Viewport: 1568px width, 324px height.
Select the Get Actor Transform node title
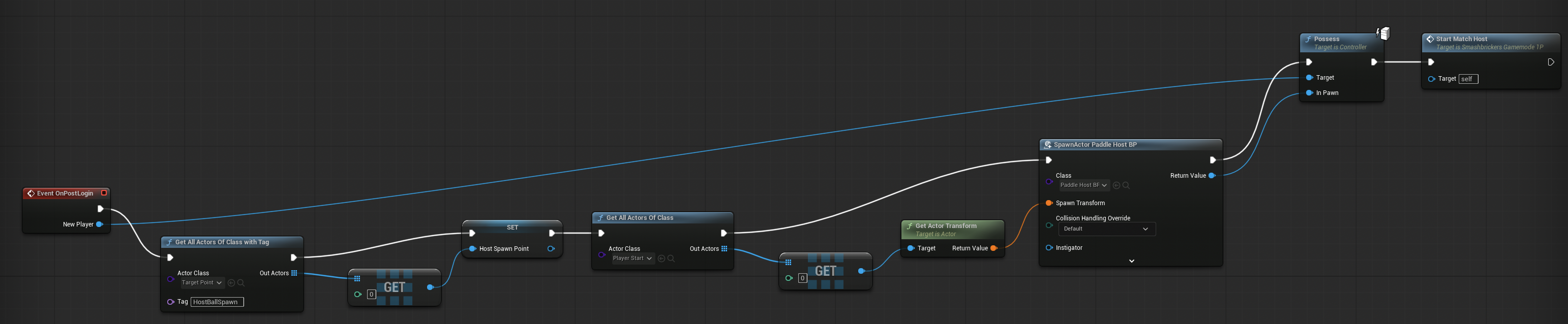(946, 226)
